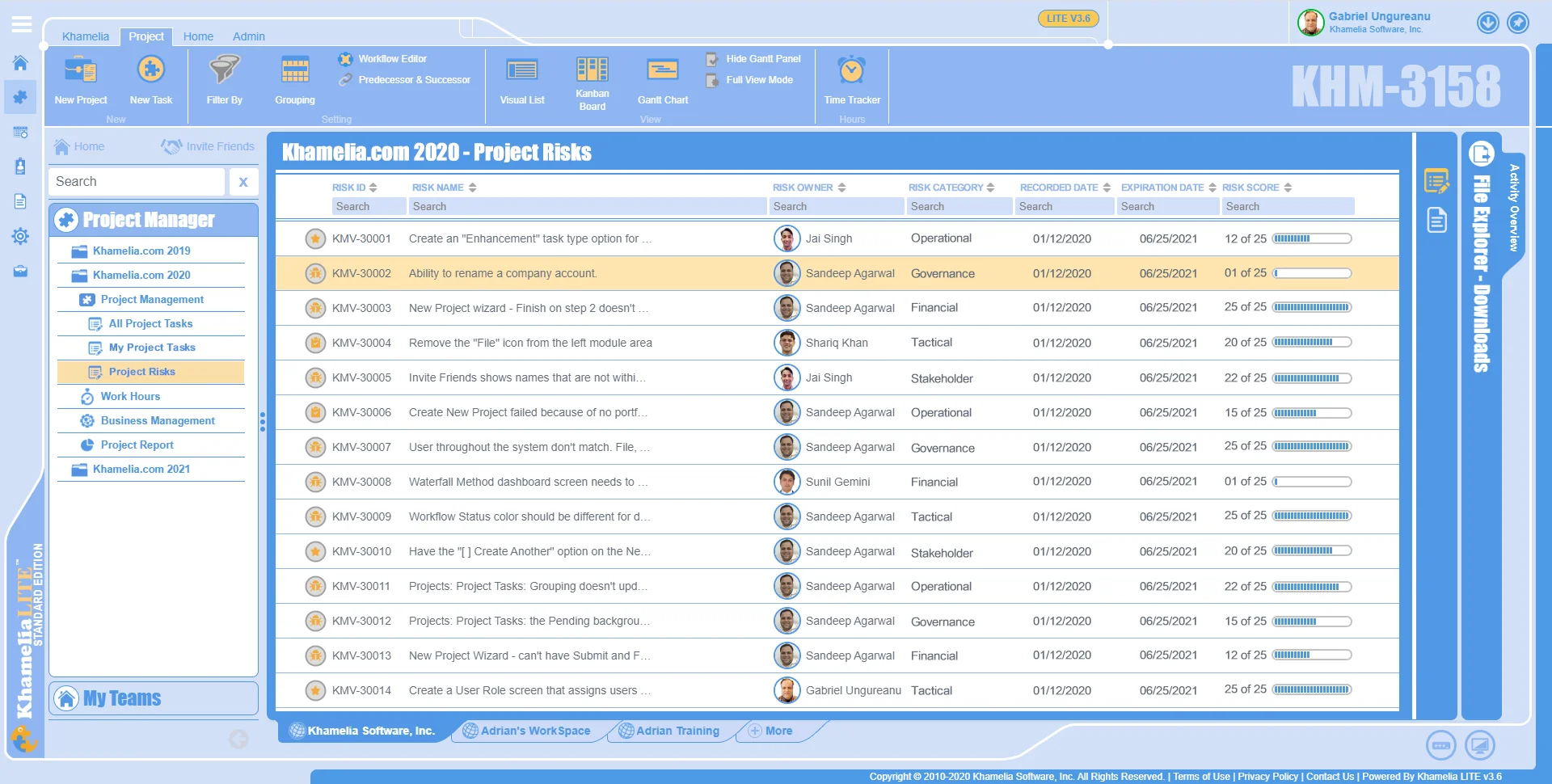
Task: Click the My Teams home icon
Action: (x=67, y=698)
